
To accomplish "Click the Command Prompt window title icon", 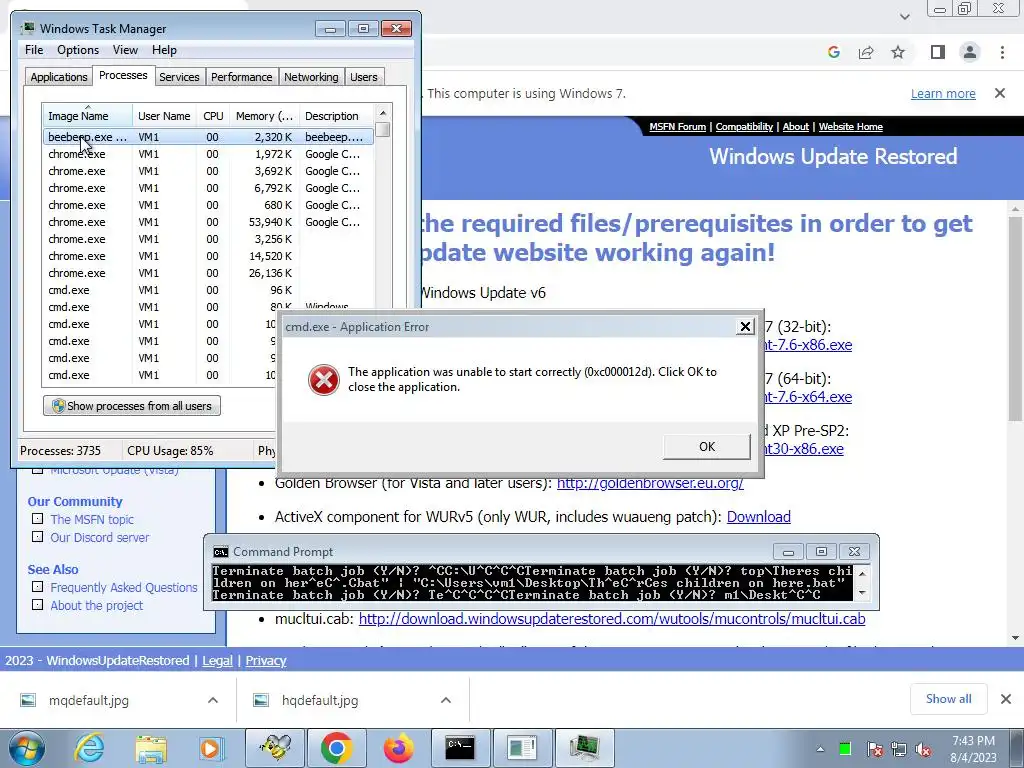I will point(221,552).
